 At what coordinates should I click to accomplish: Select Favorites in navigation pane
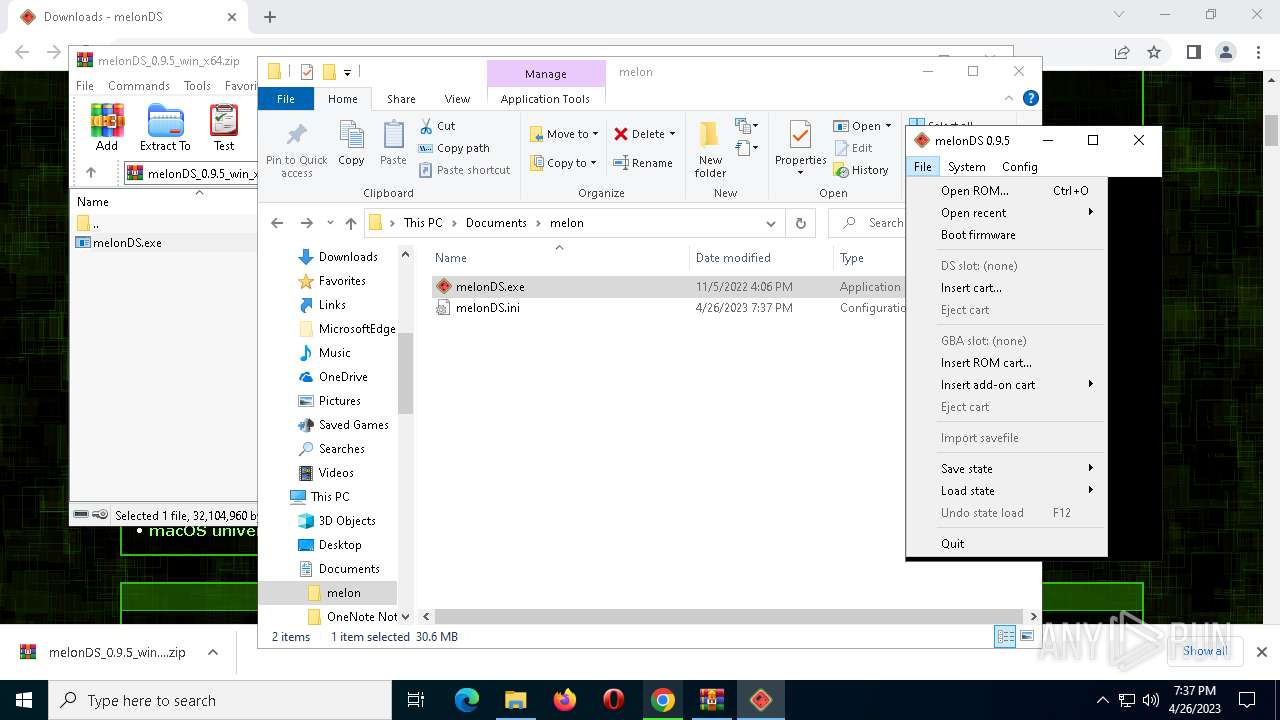(x=341, y=281)
